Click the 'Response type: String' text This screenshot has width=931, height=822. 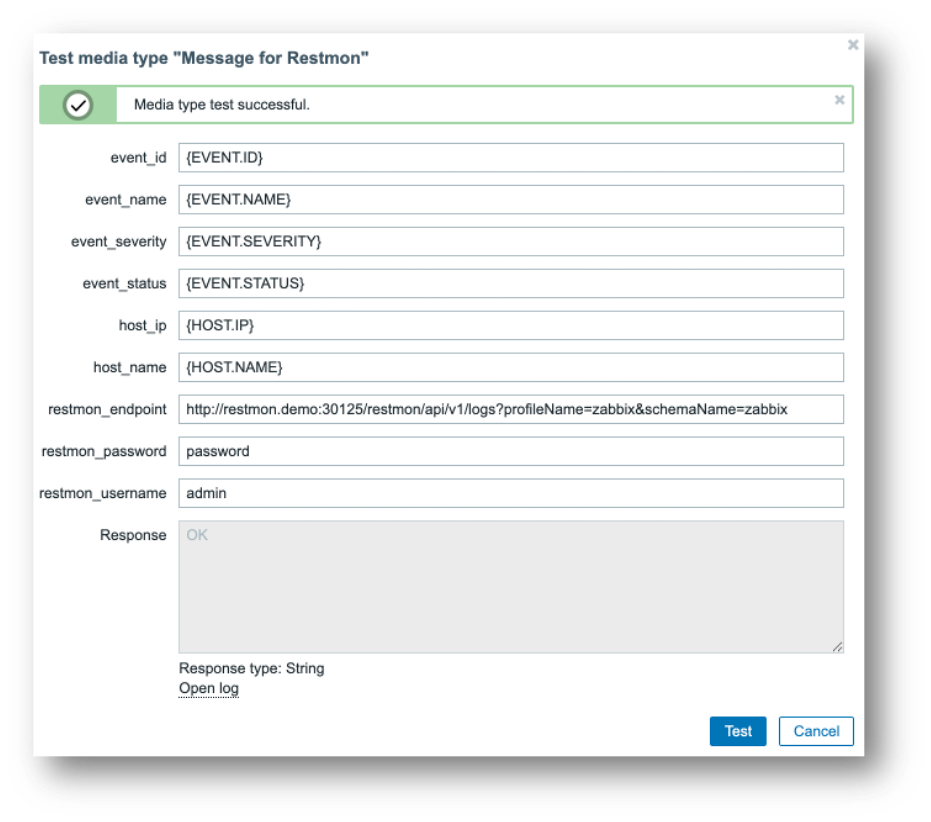(251, 669)
